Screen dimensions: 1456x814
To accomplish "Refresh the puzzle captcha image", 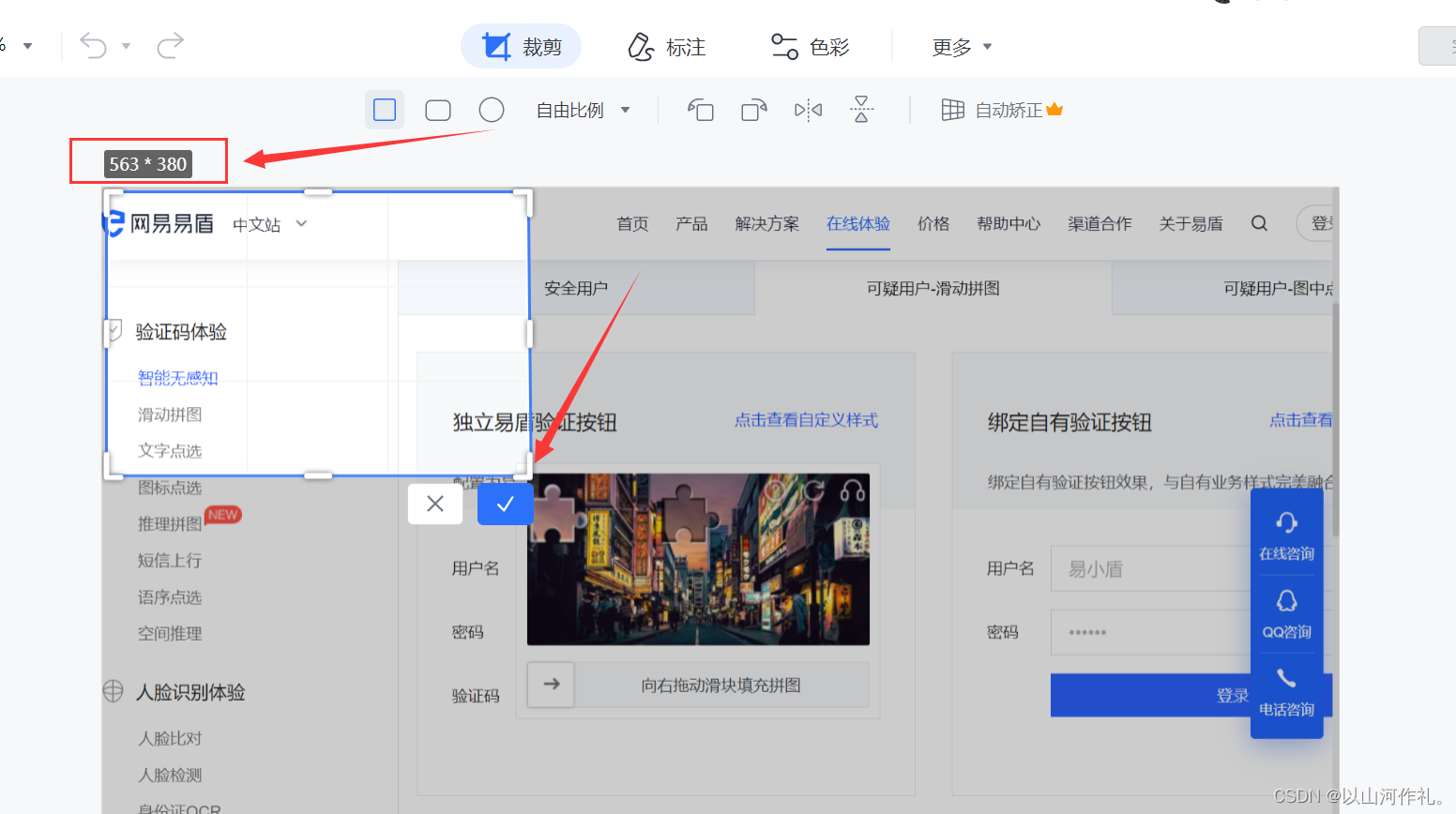I will pyautogui.click(x=812, y=490).
